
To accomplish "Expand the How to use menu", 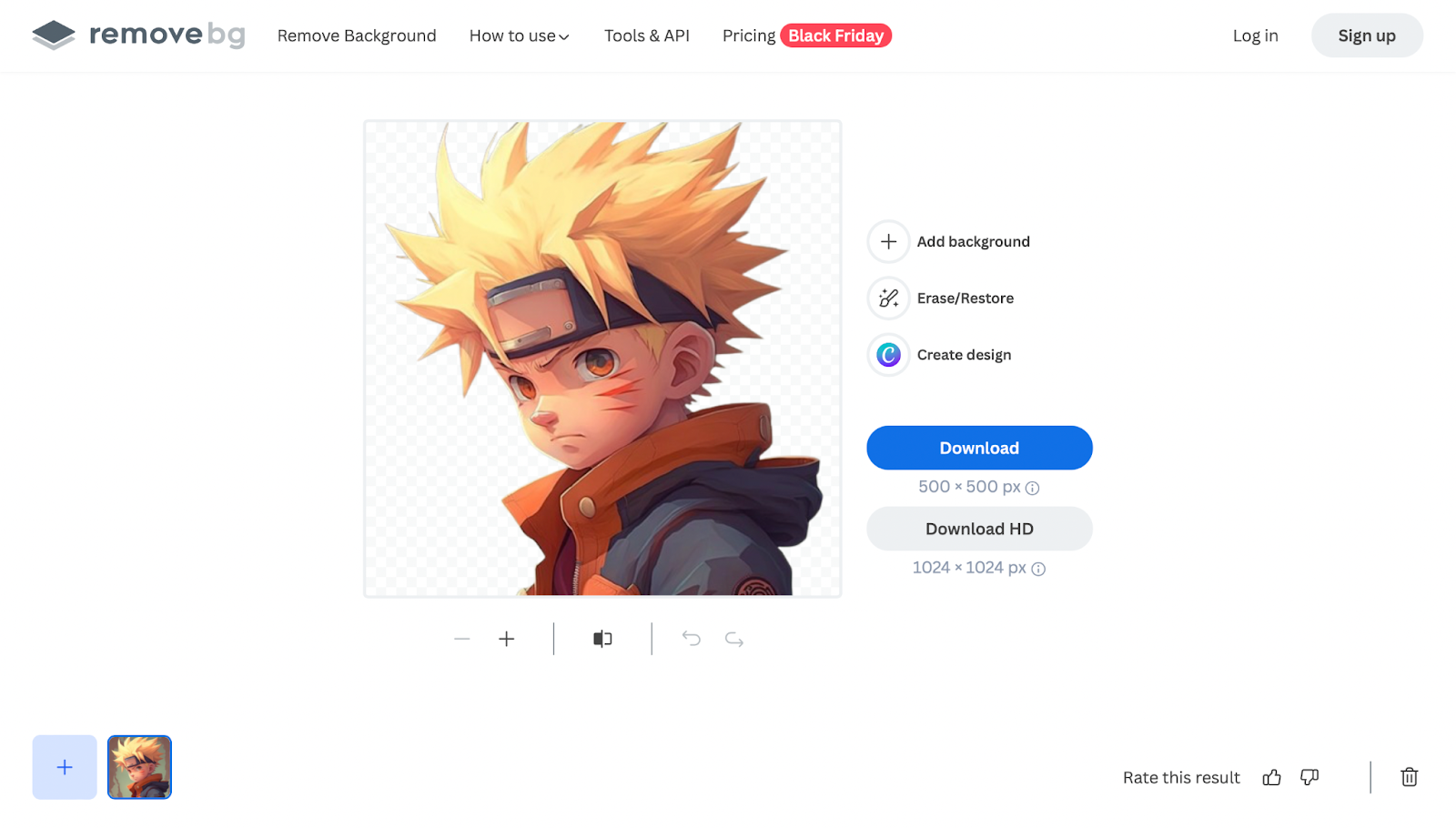I will tap(520, 35).
